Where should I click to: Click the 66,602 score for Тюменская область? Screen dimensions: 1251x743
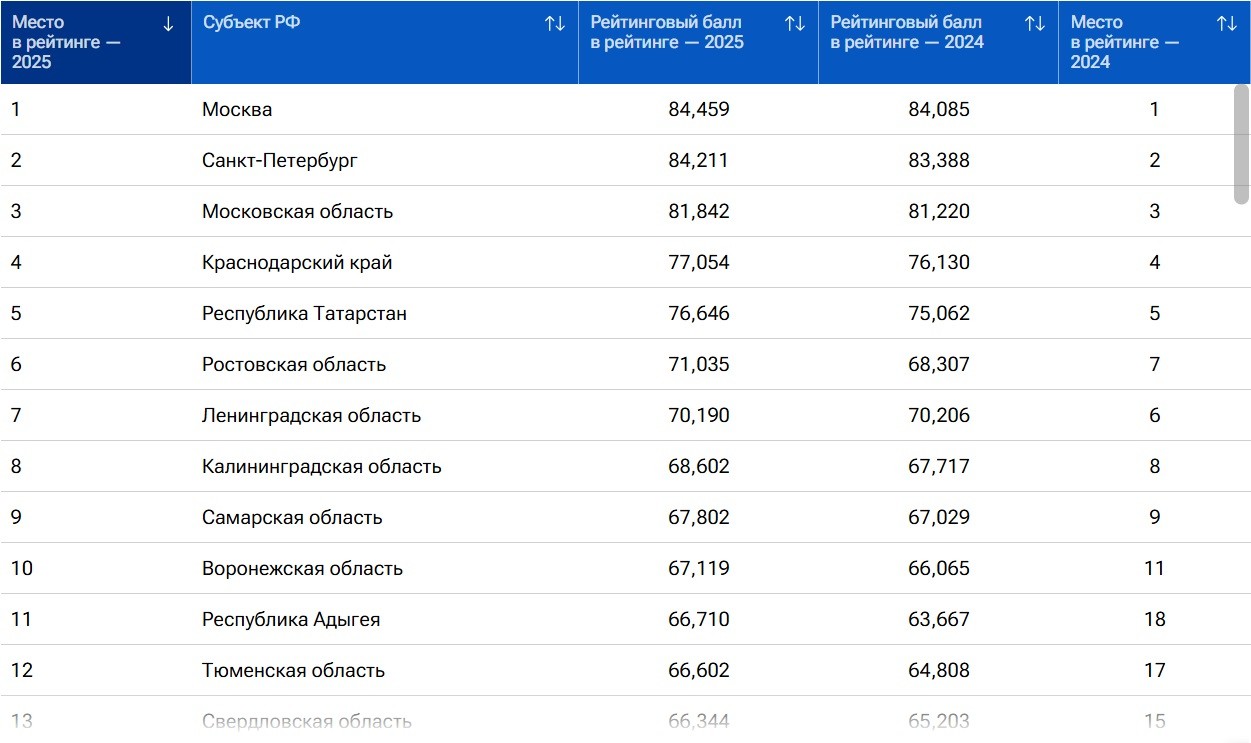tap(698, 671)
